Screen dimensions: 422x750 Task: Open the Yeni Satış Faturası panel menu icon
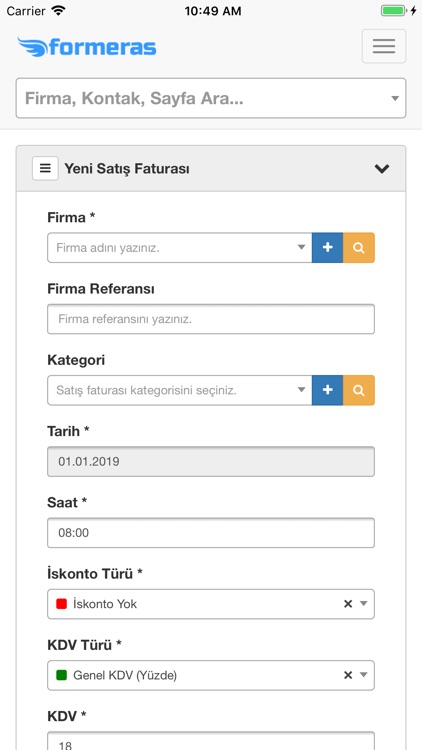click(45, 168)
